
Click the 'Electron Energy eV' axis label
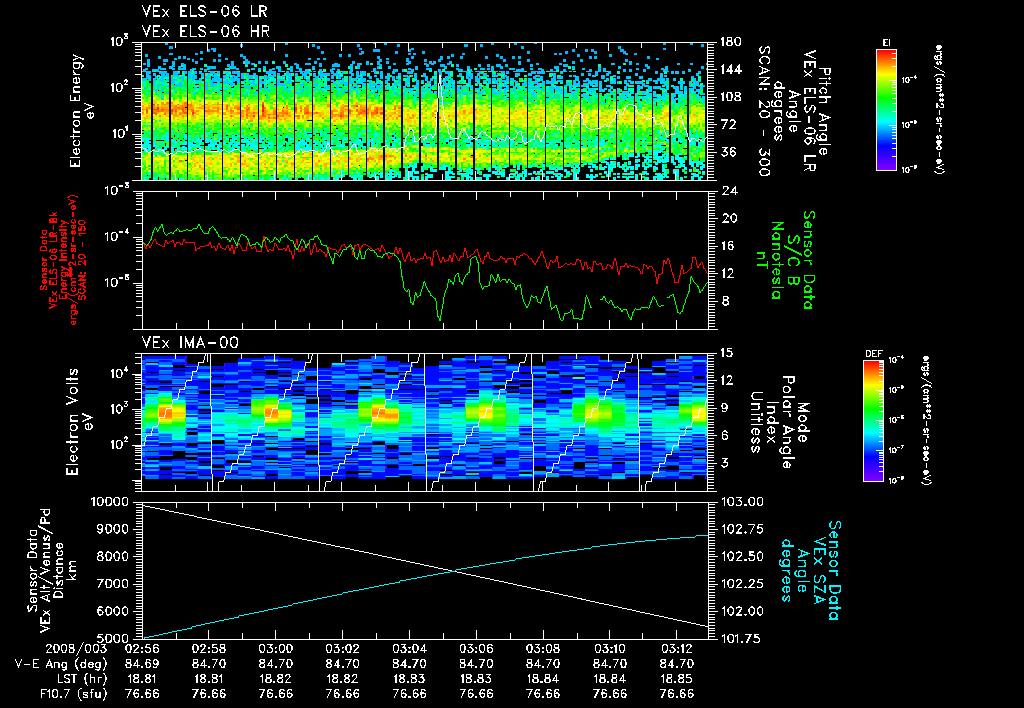pos(82,111)
